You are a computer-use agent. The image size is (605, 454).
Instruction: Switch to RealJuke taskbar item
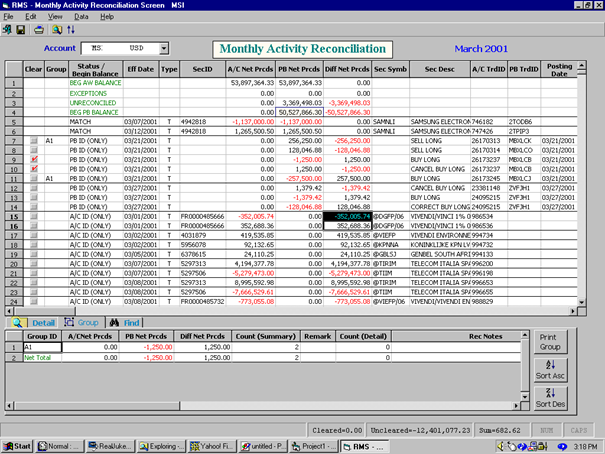click(110, 446)
